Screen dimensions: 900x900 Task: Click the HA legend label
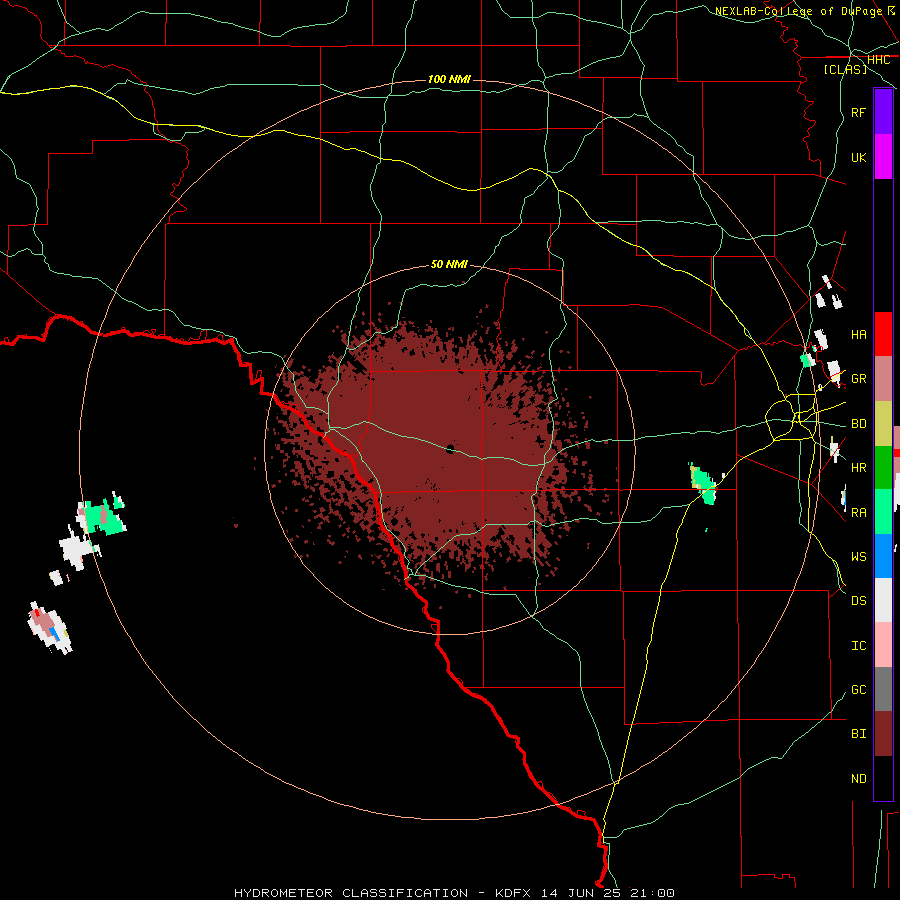[858, 334]
